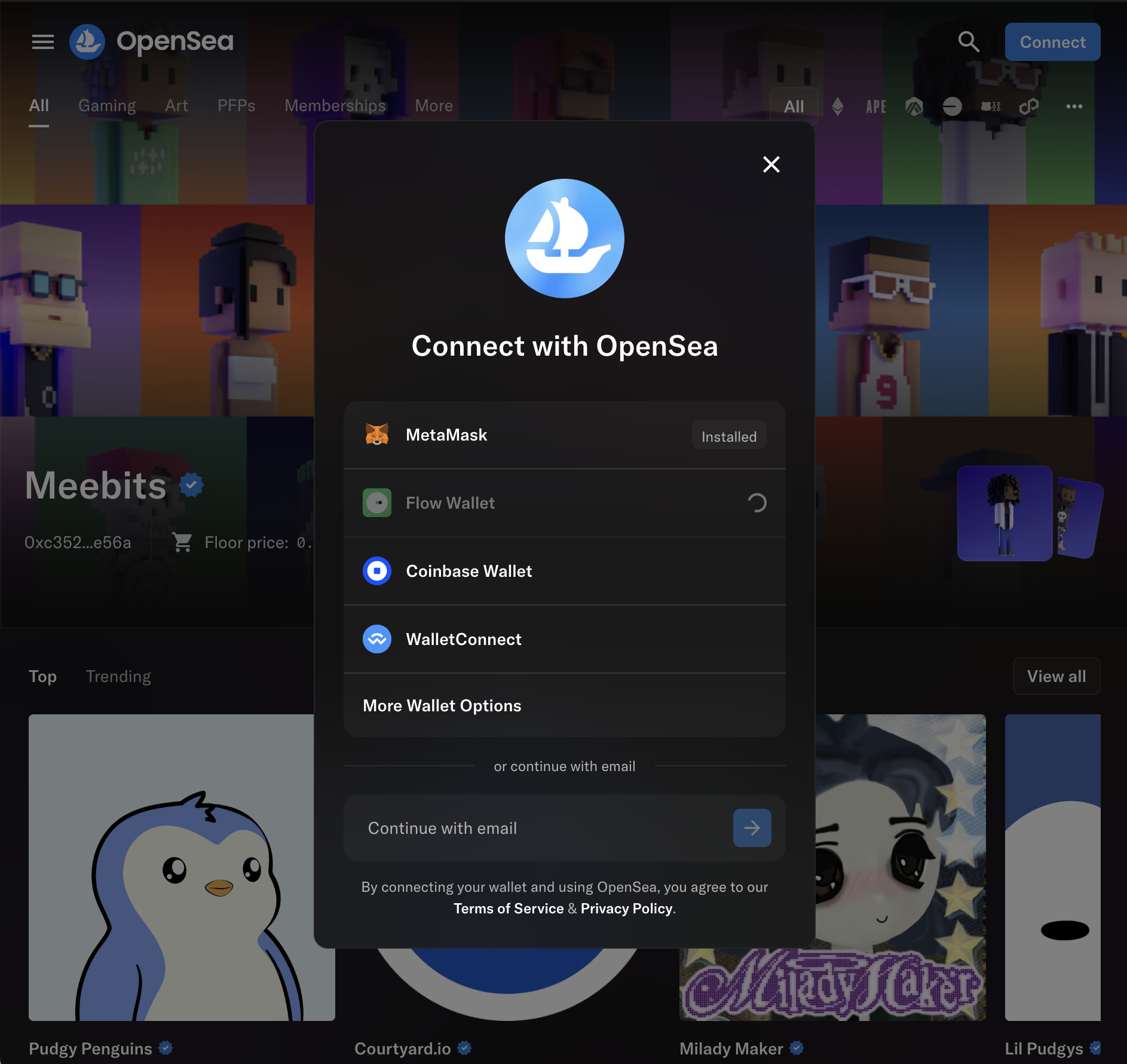Screen dimensions: 1127x1064
Task: Choose Coinbase Wallet option
Action: click(565, 571)
